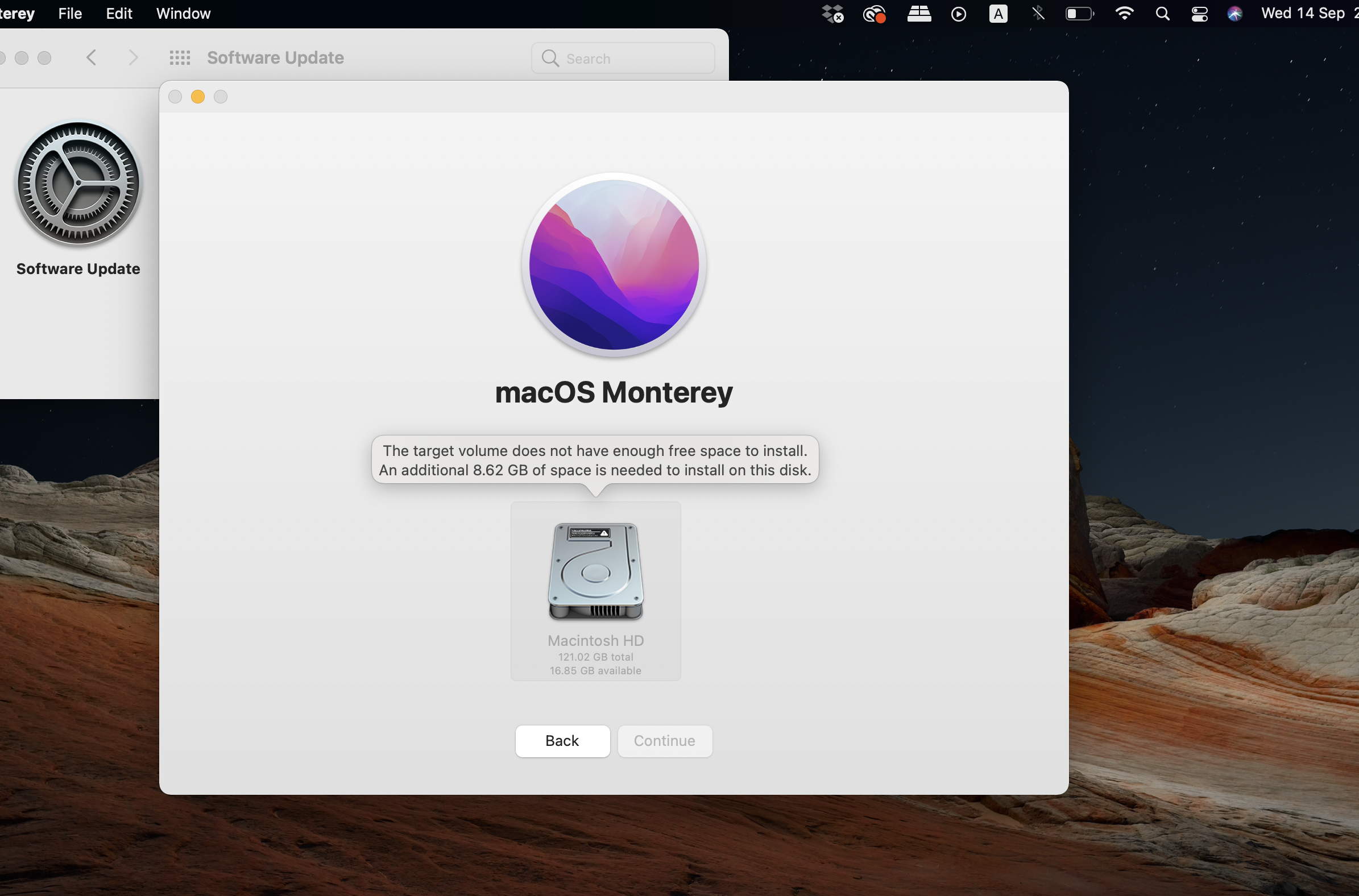Click the drive-shaped menu bar icon
Image resolution: width=1359 pixels, height=896 pixels.
click(919, 14)
